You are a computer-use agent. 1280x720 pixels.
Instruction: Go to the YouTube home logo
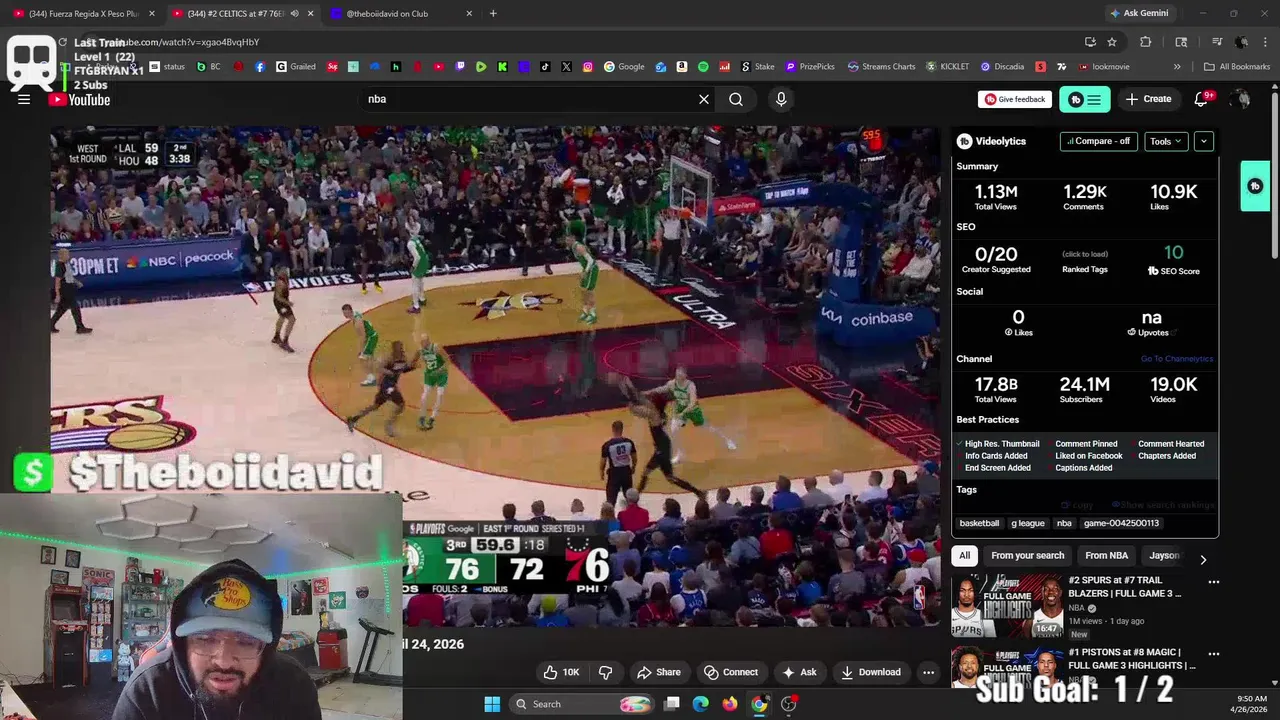(x=79, y=99)
